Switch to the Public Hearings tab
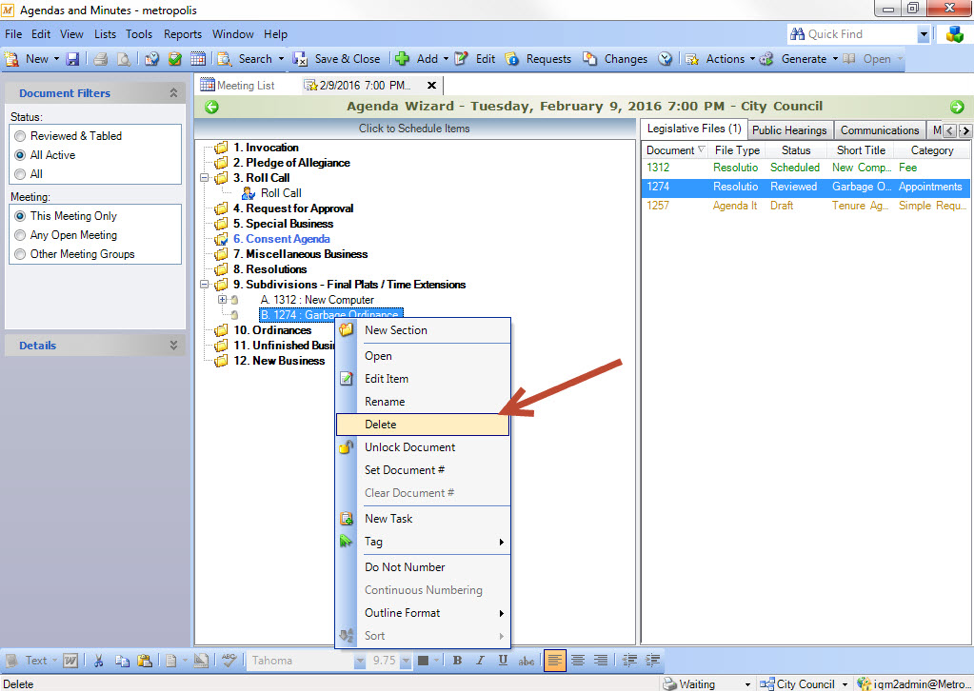The height and width of the screenshot is (691, 974). click(789, 130)
